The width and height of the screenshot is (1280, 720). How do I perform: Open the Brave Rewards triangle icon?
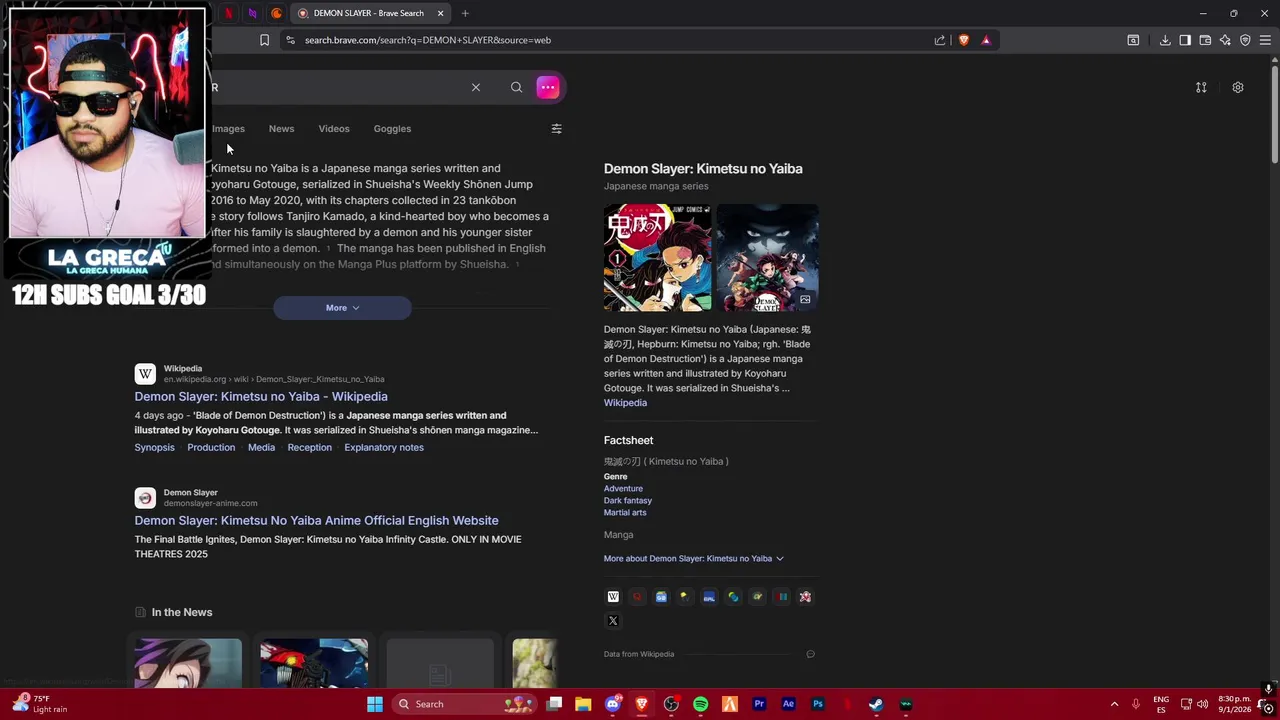coord(986,40)
